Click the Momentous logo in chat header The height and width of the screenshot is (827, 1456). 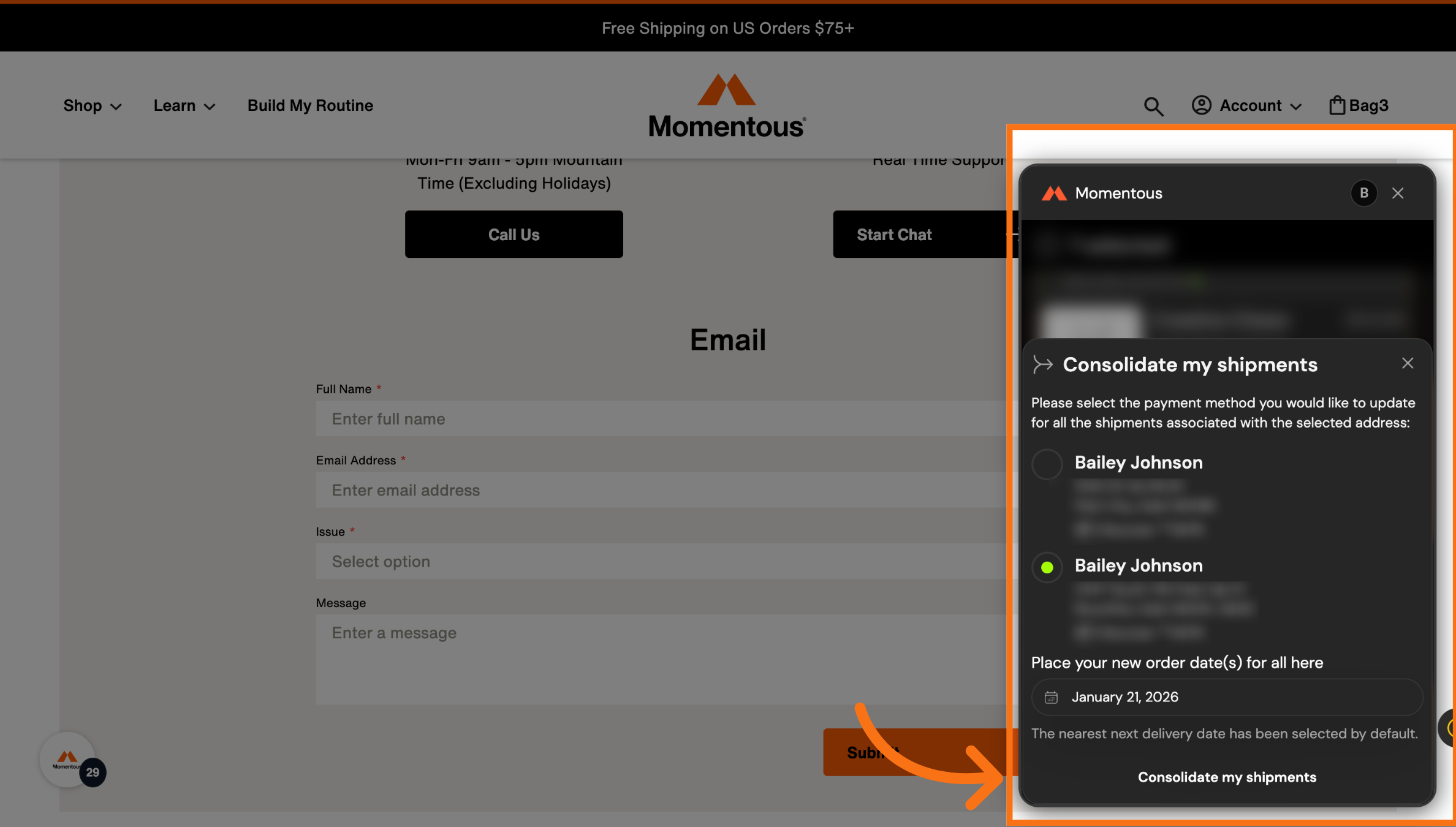click(1054, 194)
